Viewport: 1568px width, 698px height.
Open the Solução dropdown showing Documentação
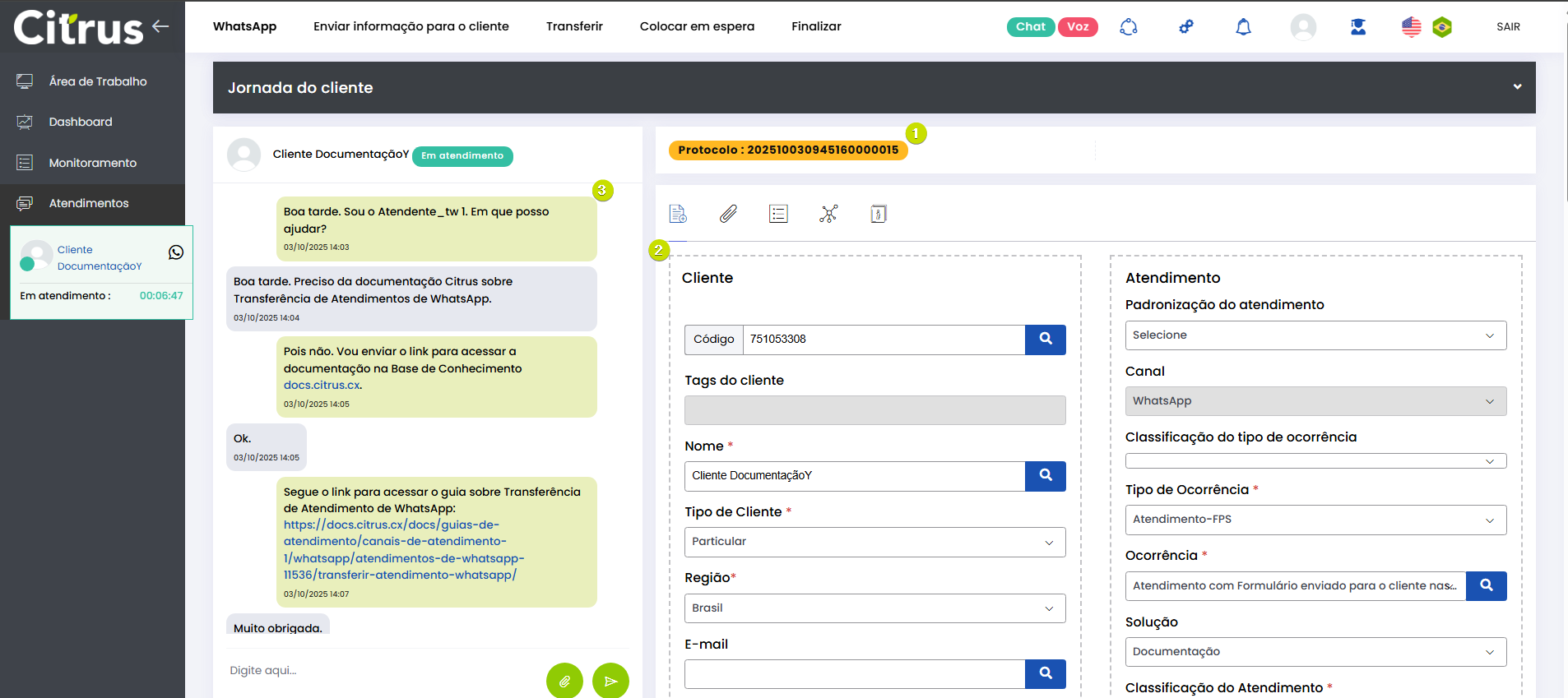click(1315, 652)
